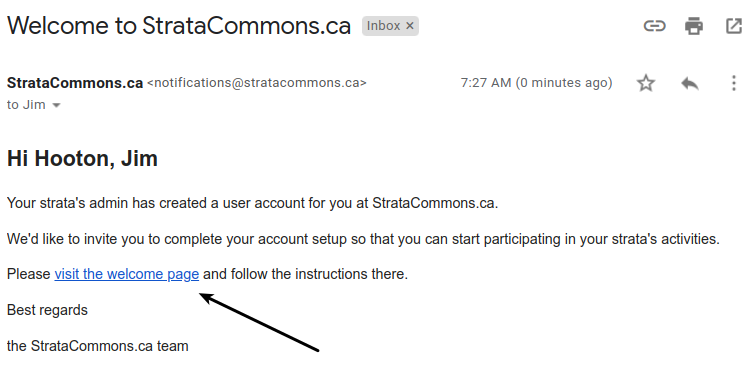
Task: Click the "Hi Hooton, Jim" heading
Action: [82, 159]
